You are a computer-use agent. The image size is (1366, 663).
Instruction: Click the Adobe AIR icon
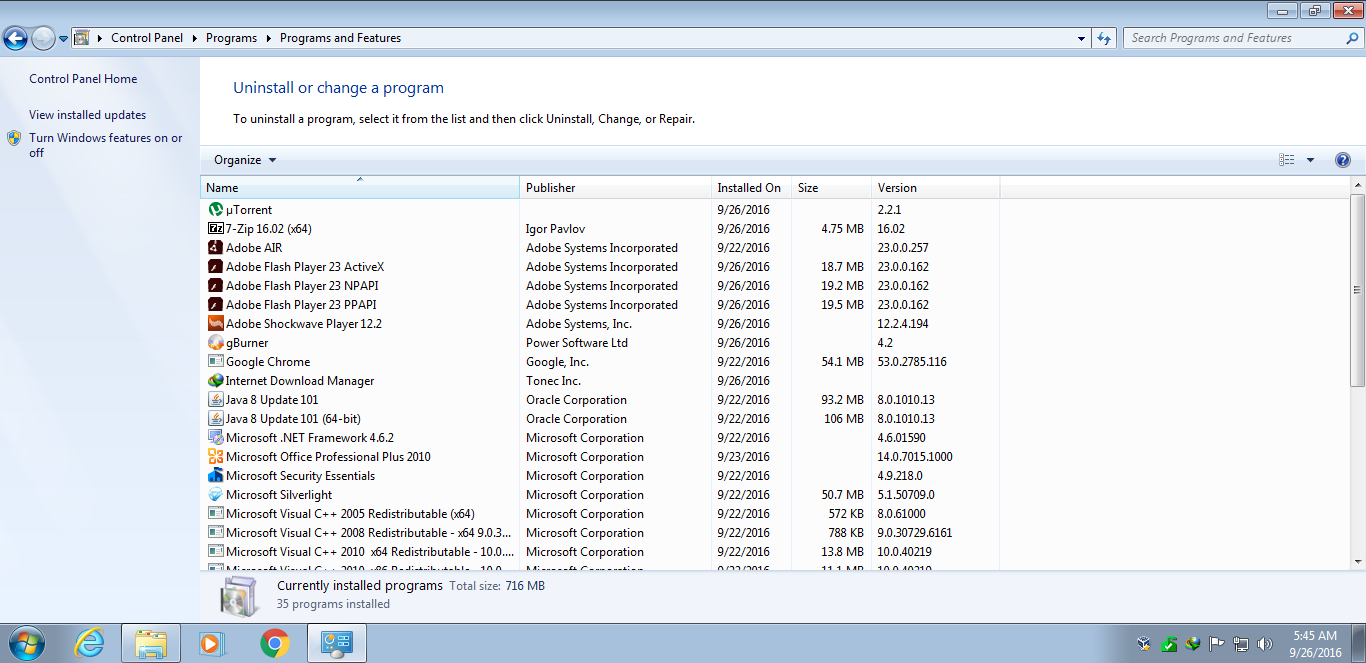tap(216, 248)
